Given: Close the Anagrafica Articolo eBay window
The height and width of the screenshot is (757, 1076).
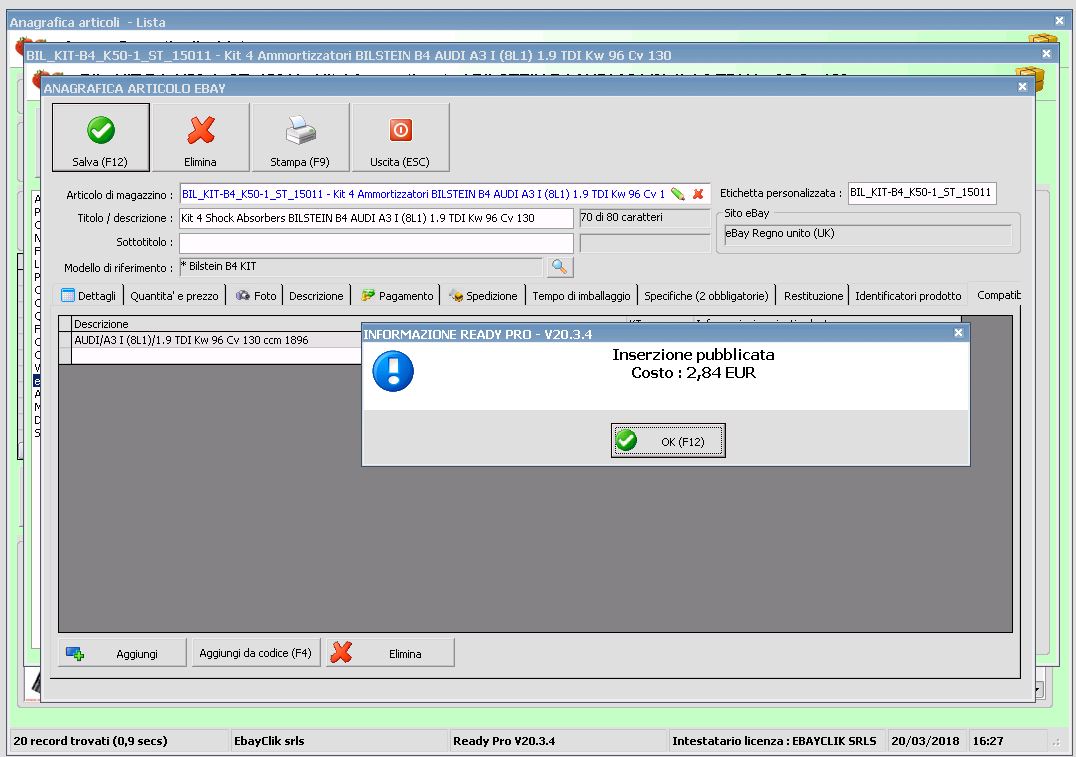Looking at the screenshot, I should point(1022,86).
